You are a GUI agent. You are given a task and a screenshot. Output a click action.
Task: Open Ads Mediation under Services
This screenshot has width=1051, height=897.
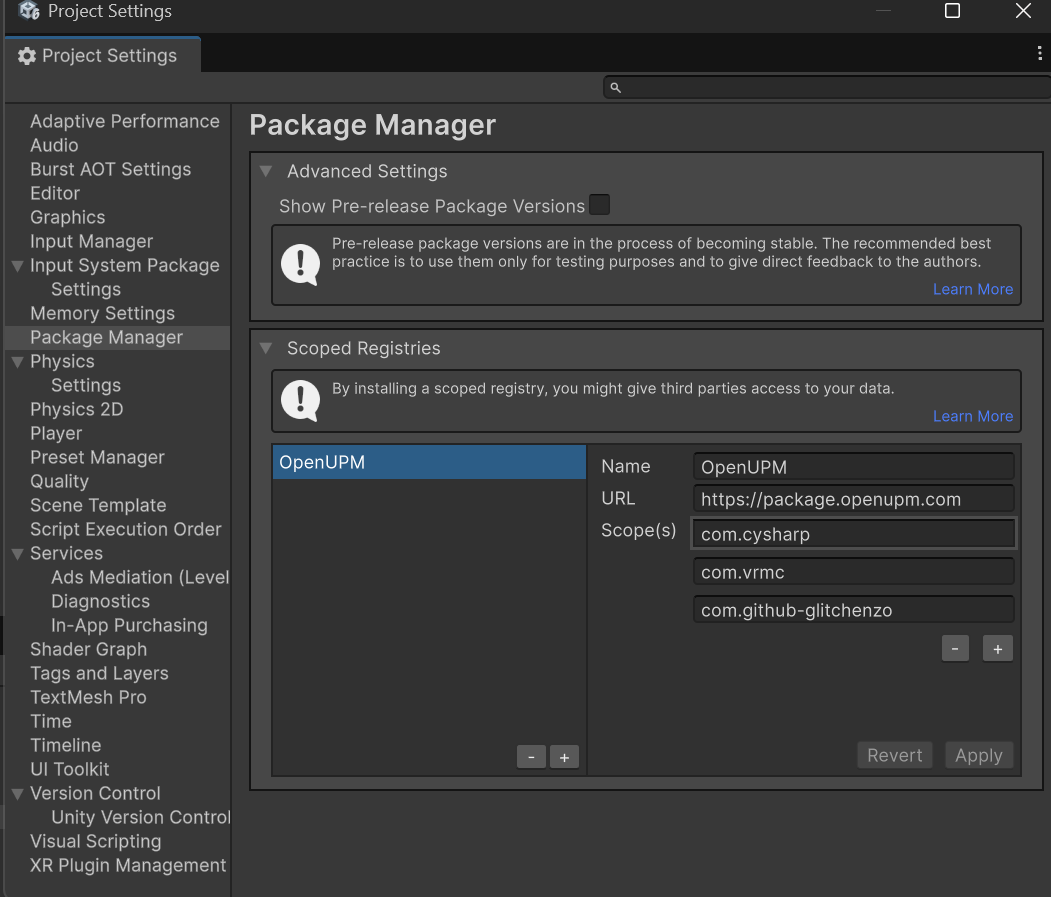(140, 578)
